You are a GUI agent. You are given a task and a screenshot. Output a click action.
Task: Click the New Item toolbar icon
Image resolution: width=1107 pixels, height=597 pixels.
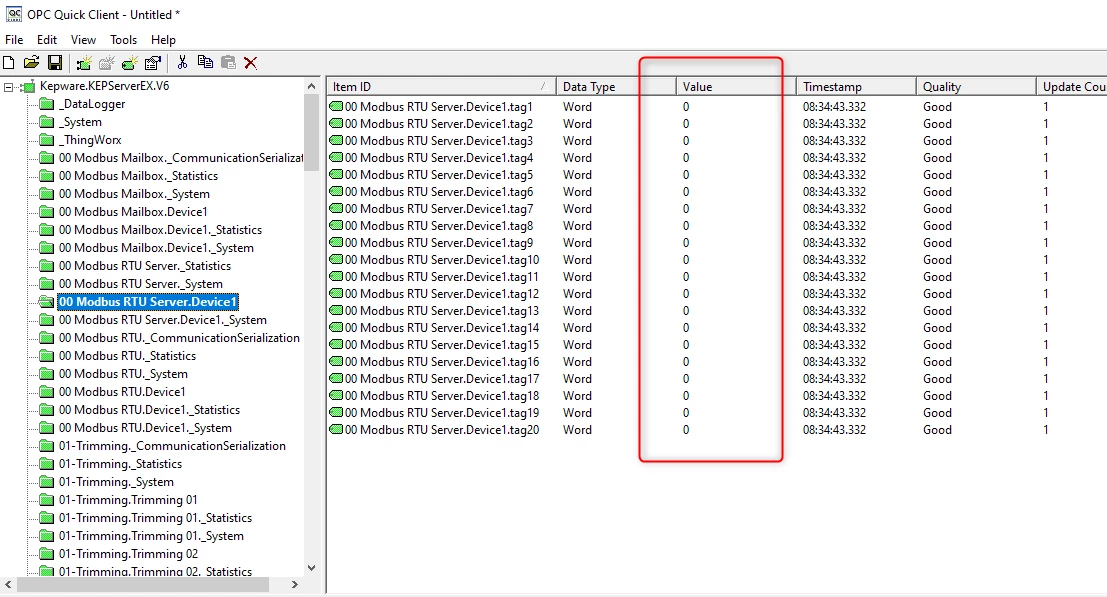coord(129,63)
